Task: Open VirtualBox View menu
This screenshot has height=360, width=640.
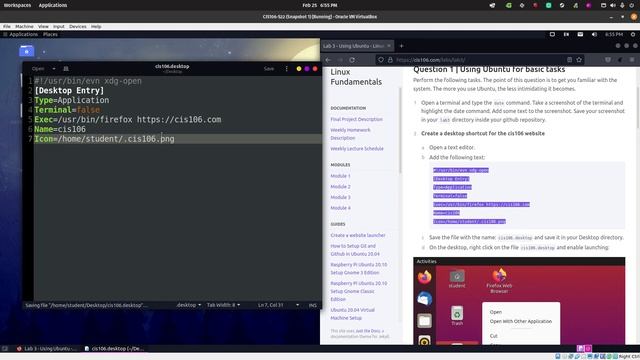Action: click(43, 26)
